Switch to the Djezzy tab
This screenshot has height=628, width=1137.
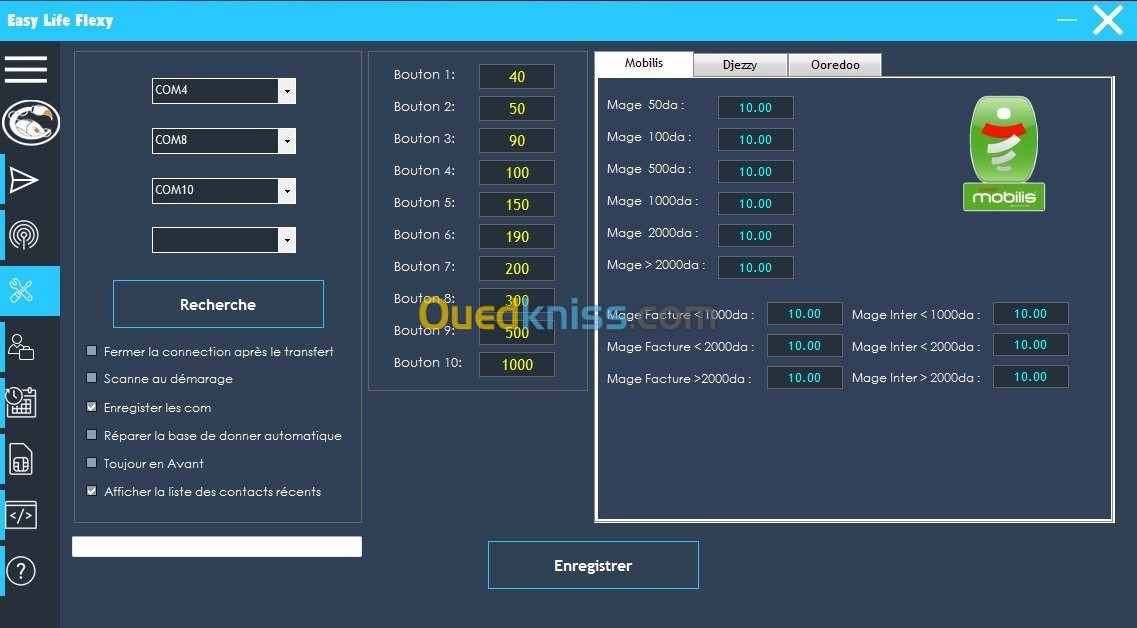coord(740,65)
